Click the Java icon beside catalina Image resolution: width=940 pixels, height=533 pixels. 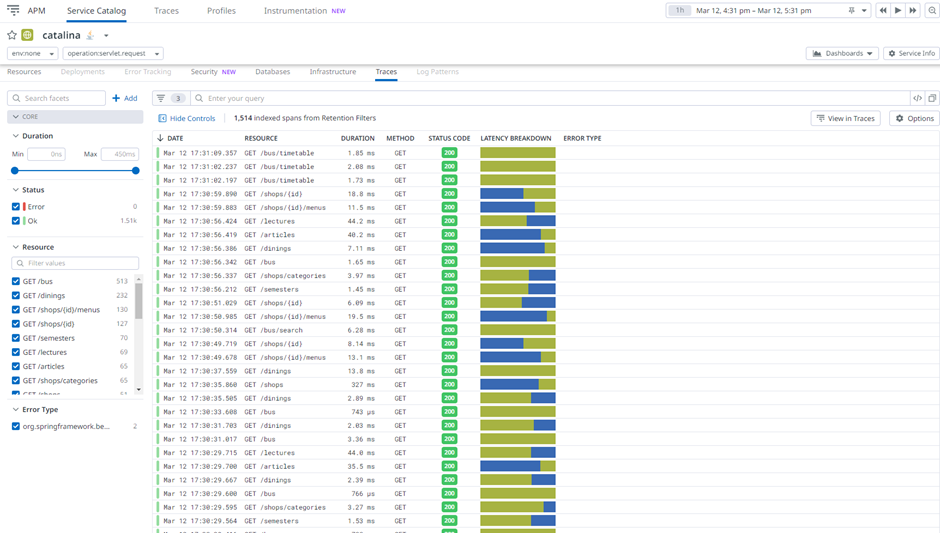click(91, 35)
